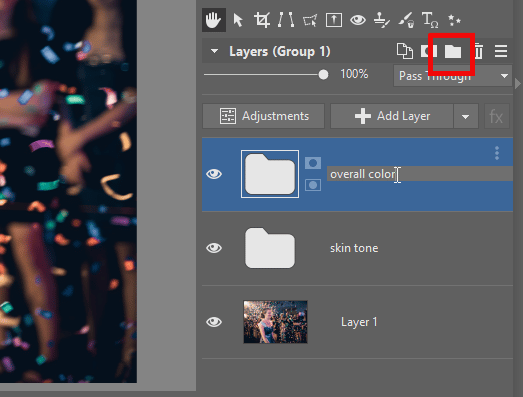Viewport: 523px width, 397px height.
Task: Select the overall color folder thumbnail
Action: [270, 174]
